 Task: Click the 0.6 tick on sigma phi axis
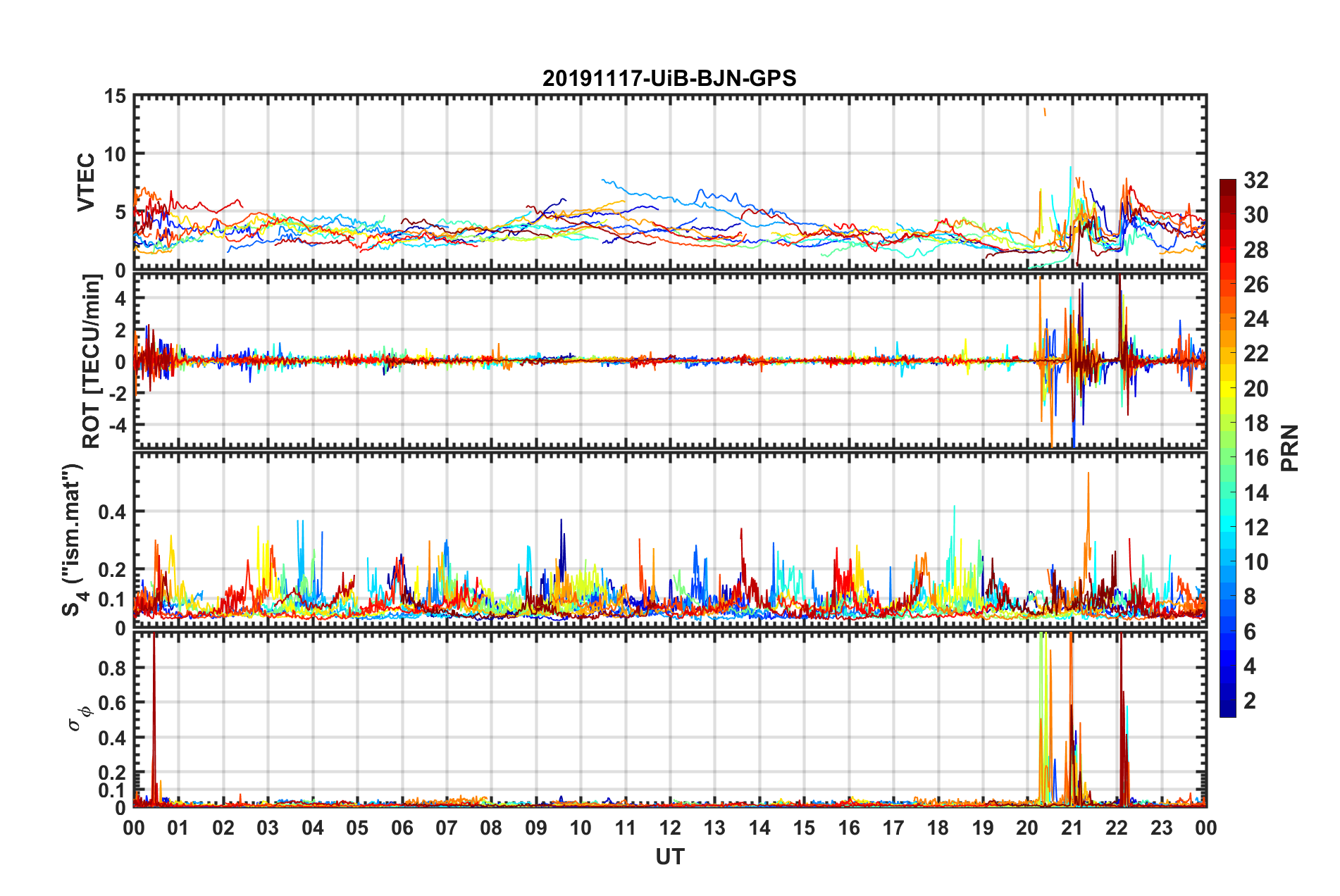pyautogui.click(x=113, y=703)
